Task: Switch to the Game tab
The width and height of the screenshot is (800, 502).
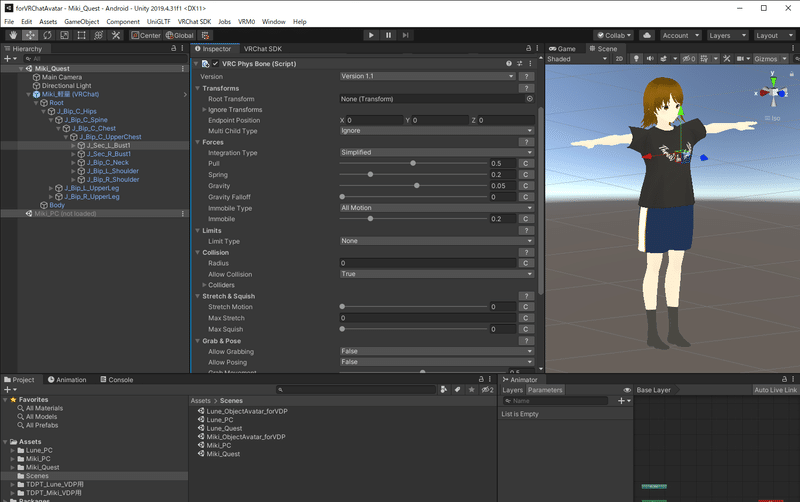Action: [562, 48]
